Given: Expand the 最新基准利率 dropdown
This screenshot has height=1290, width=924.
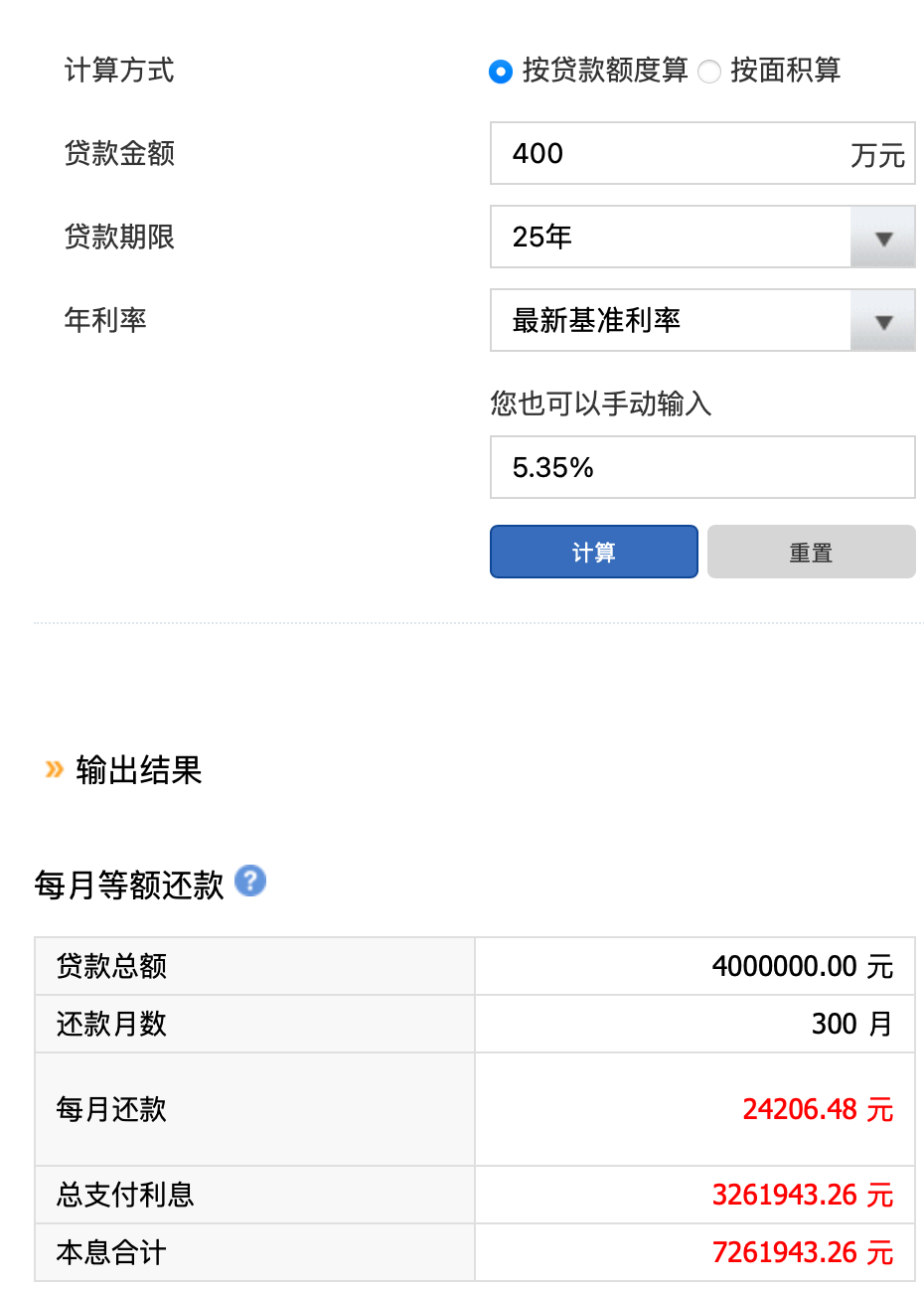Looking at the screenshot, I should click(671, 320).
